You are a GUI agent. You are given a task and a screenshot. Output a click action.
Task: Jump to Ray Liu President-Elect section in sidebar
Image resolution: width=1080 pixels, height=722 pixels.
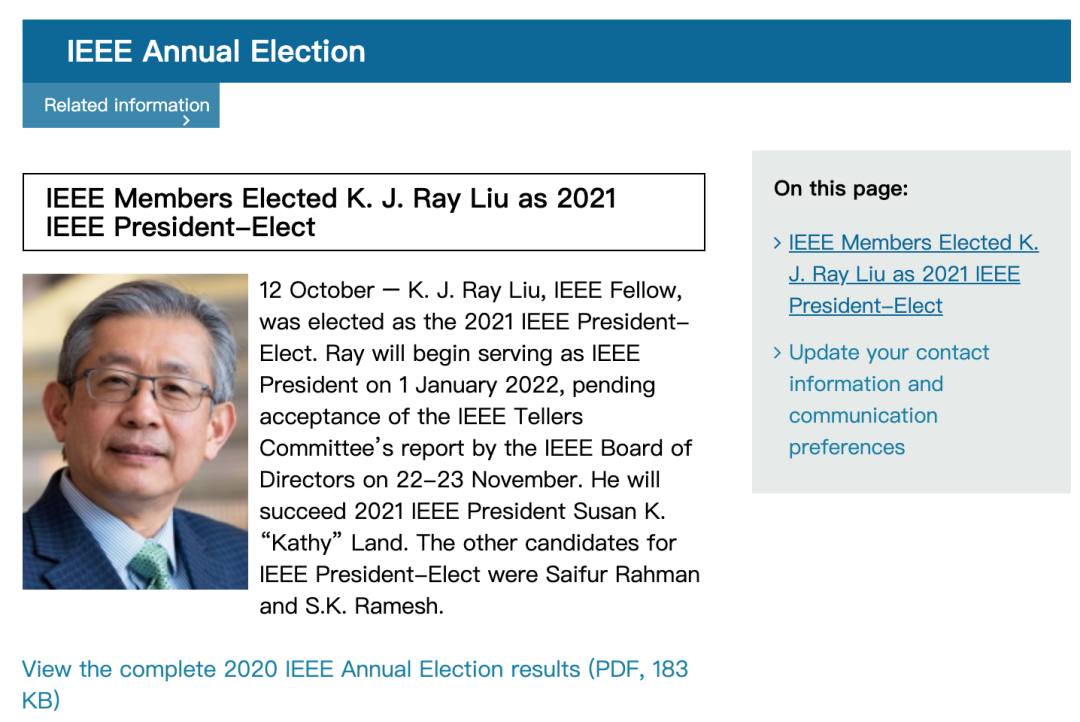point(912,274)
